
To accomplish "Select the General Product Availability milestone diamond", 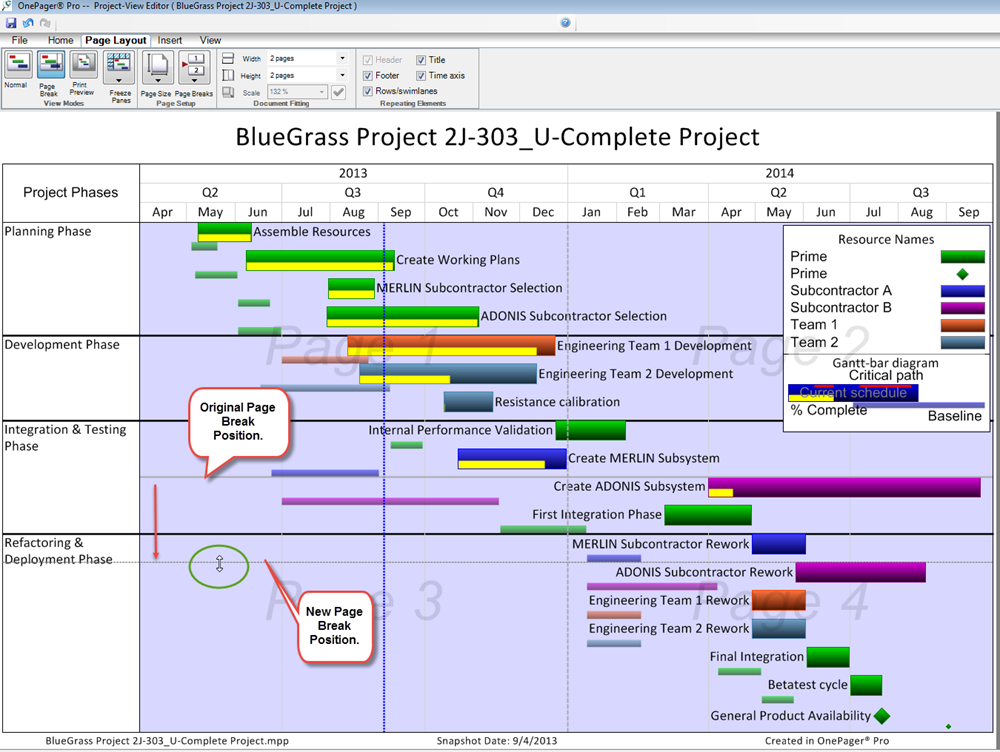I will pos(882,716).
